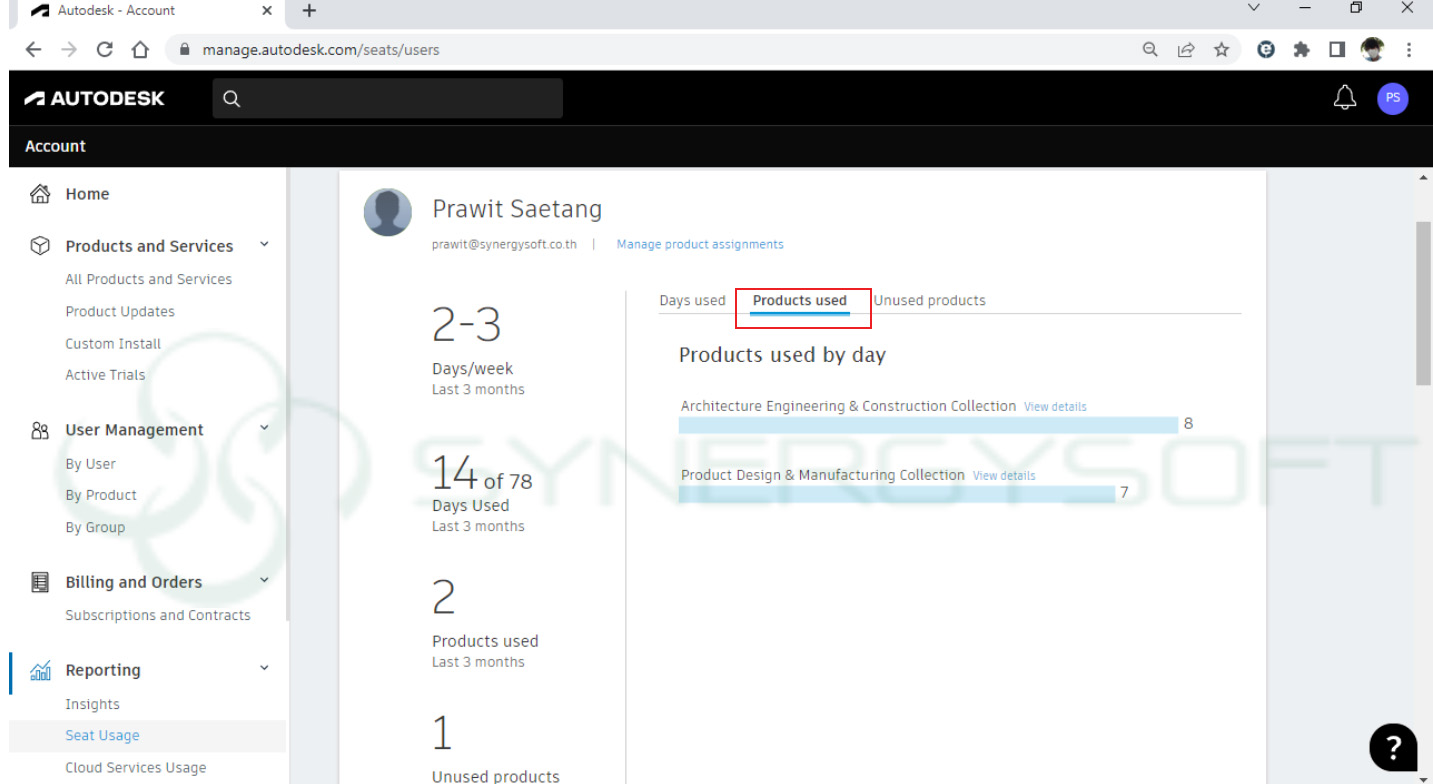Open User Management via its people icon
The image size is (1433, 784).
point(39,430)
